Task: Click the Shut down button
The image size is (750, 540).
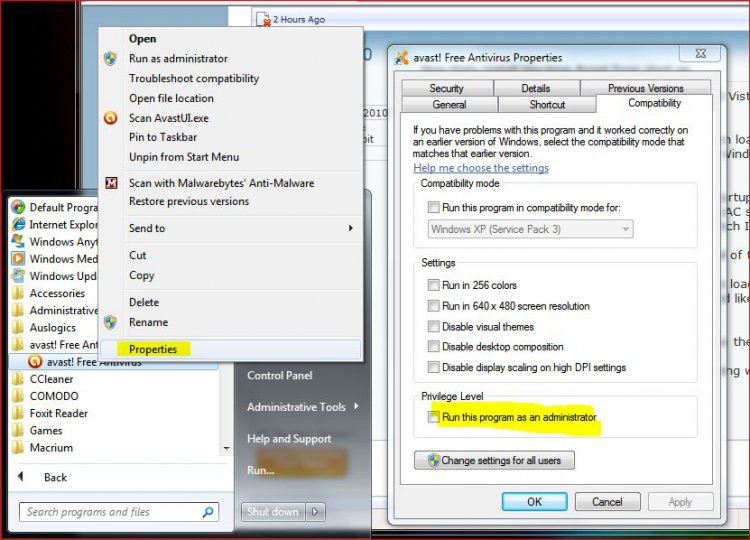Action: point(273,512)
